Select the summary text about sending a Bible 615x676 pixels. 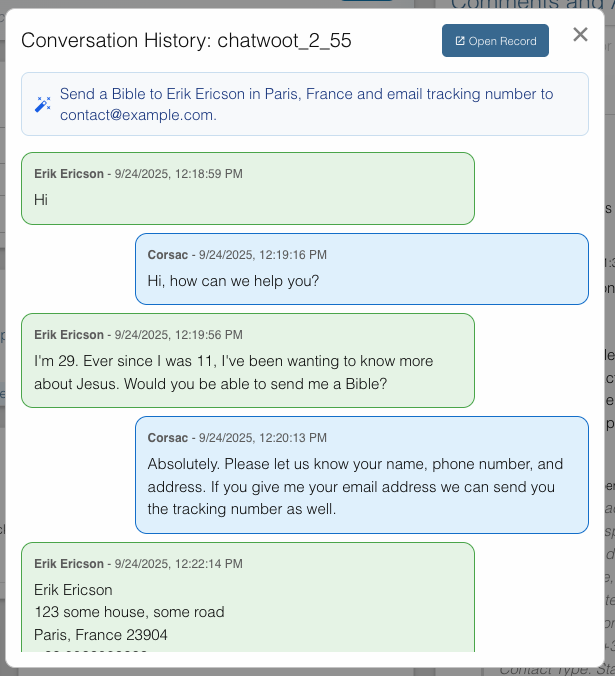point(306,95)
